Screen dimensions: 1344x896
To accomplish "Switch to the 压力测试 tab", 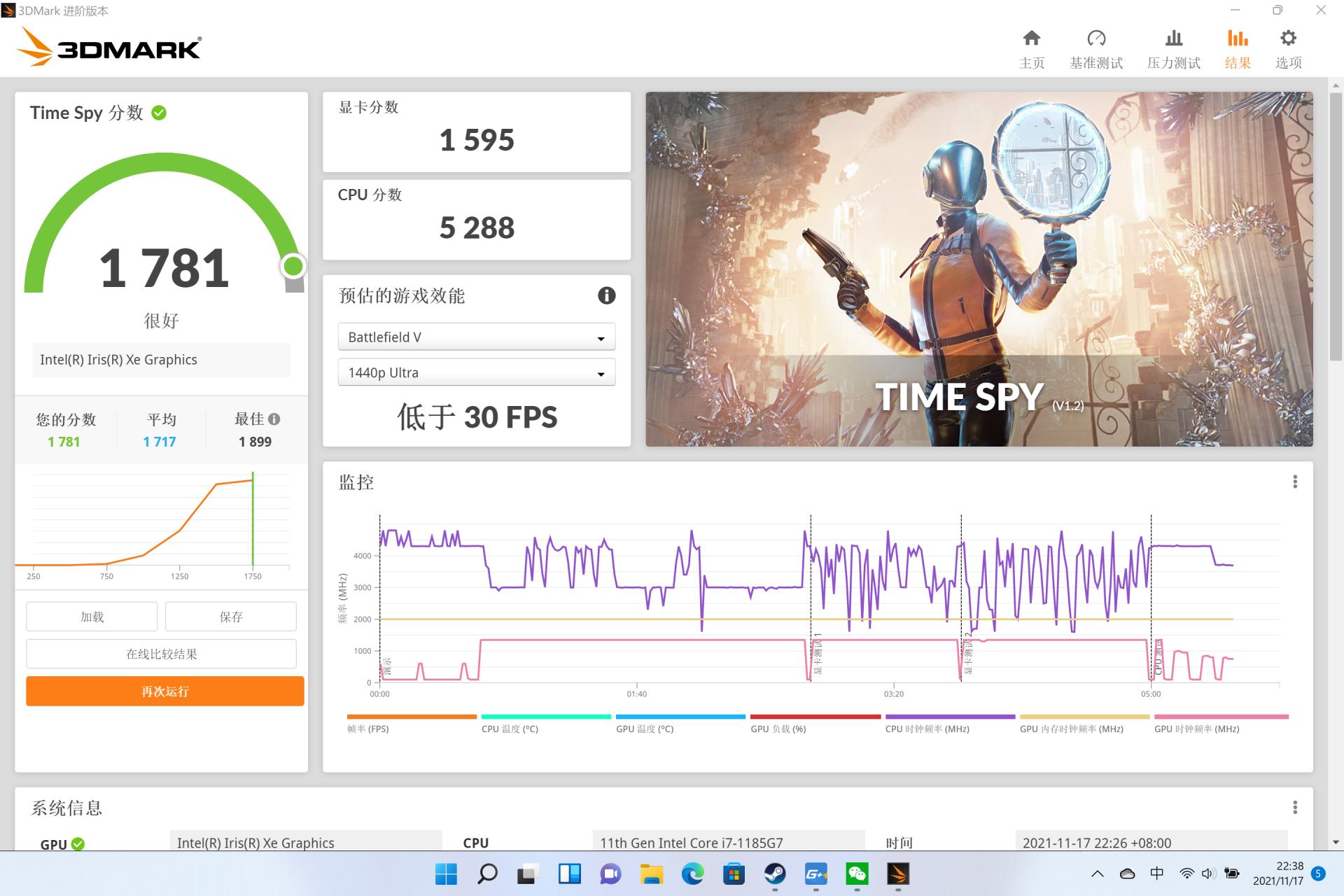I will click(1173, 46).
